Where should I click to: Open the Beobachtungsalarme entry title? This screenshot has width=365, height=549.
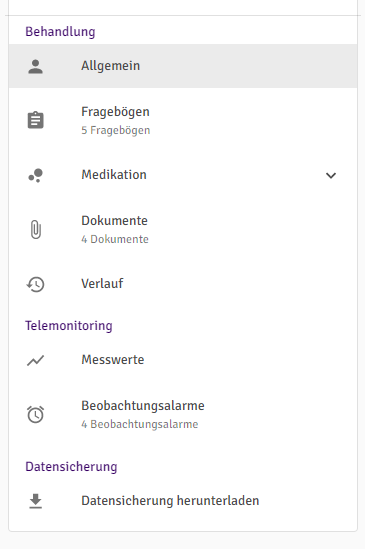coord(143,405)
